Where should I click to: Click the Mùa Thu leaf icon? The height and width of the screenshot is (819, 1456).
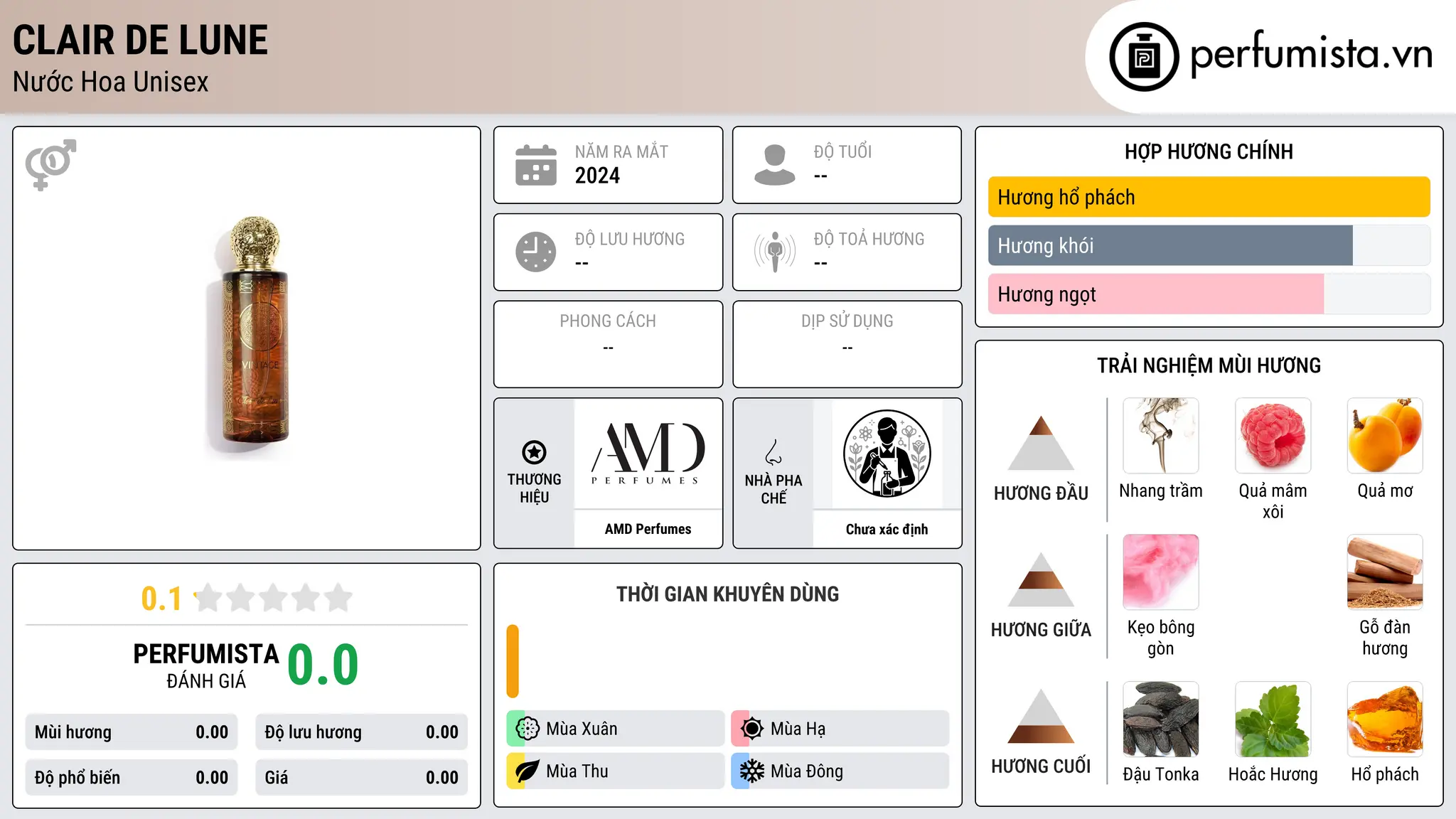pos(527,771)
